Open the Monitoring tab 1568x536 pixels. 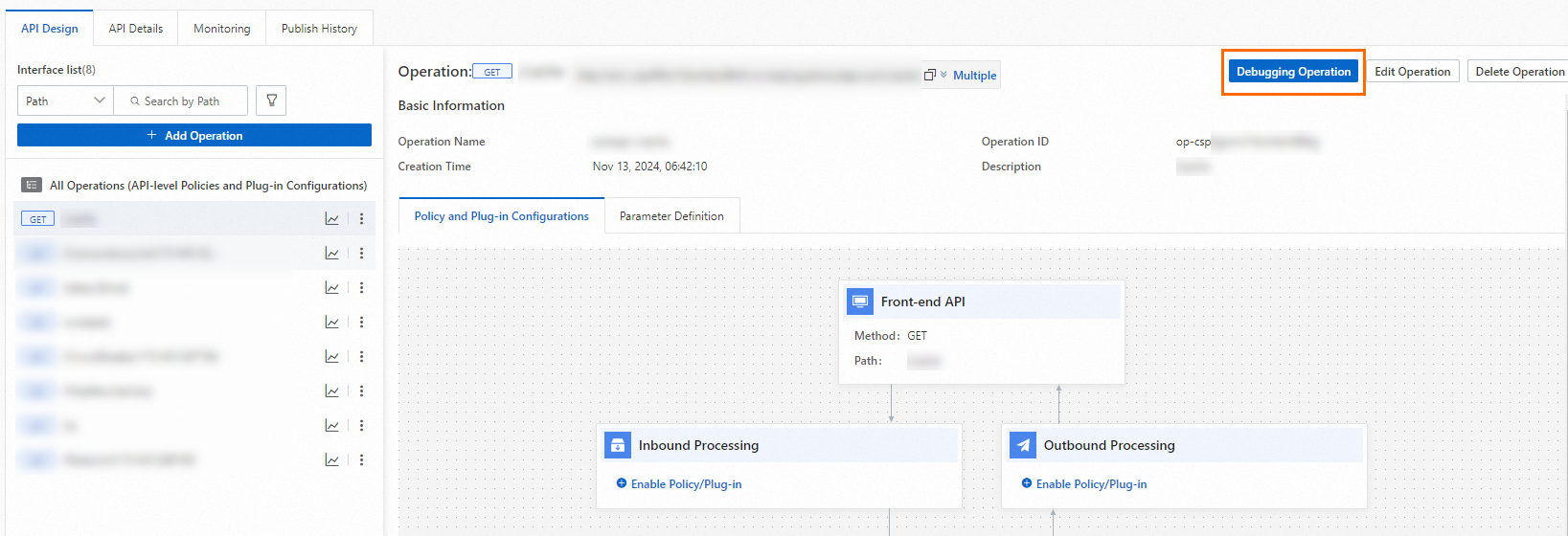pyautogui.click(x=222, y=29)
